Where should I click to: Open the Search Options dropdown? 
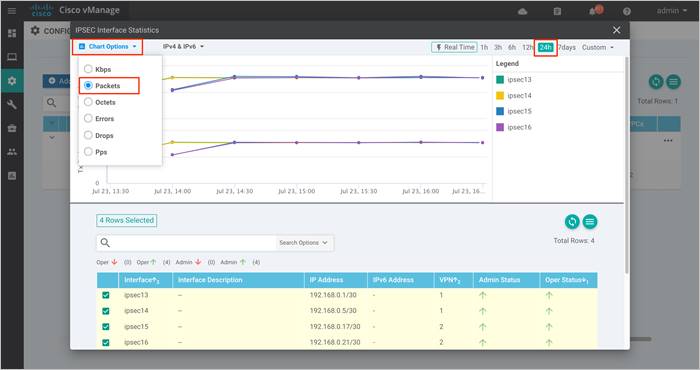(x=304, y=243)
